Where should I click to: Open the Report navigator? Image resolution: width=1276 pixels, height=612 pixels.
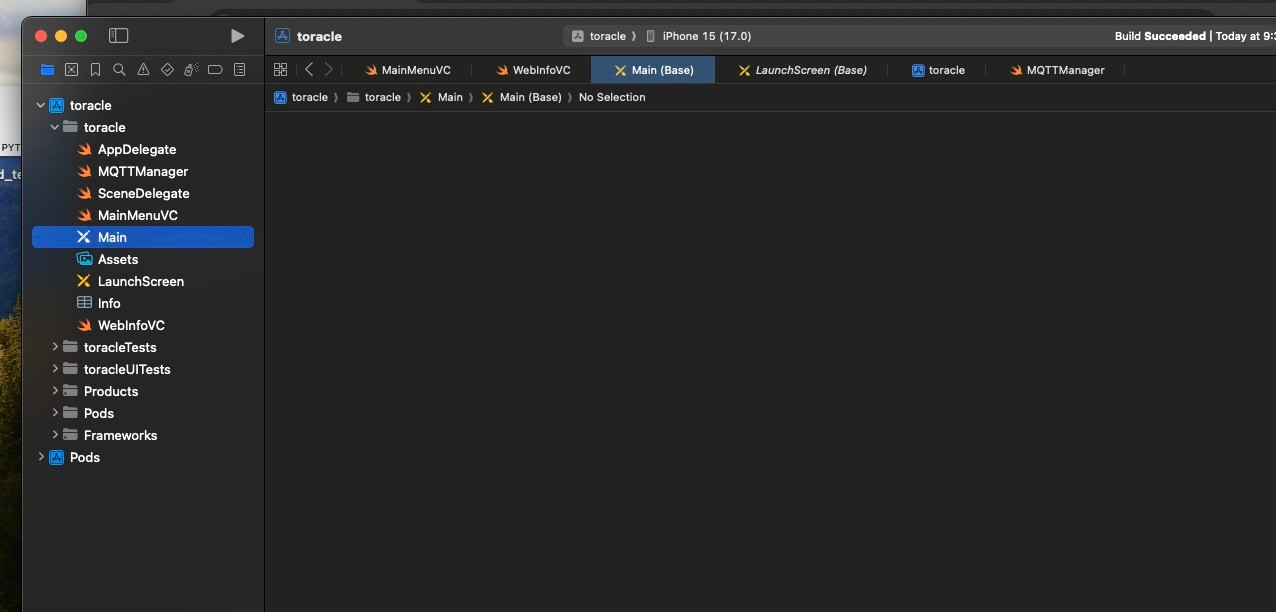(x=239, y=70)
